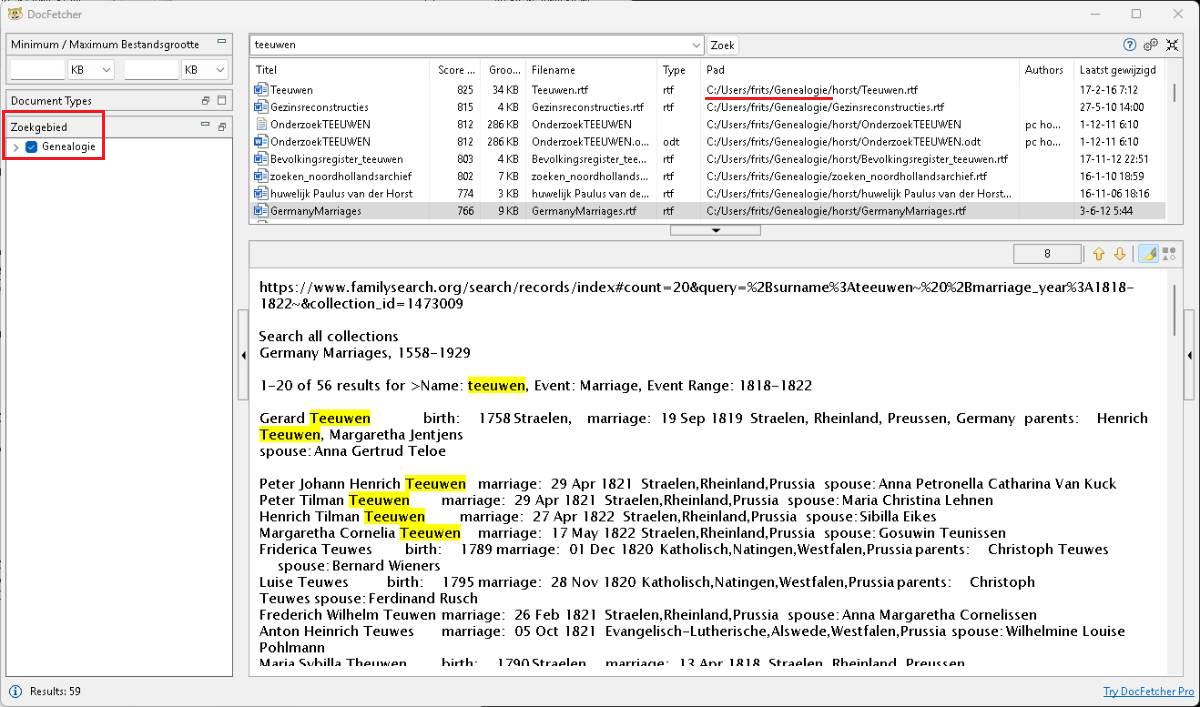The height and width of the screenshot is (707, 1200).
Task: Uncheck the Genealogie search scope checkbox
Action: click(x=31, y=147)
